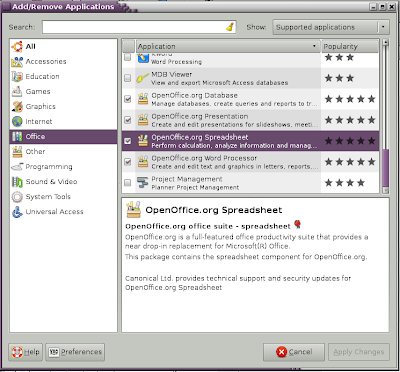Click the Search input field
The height and width of the screenshot is (372, 400).
pyautogui.click(x=139, y=27)
